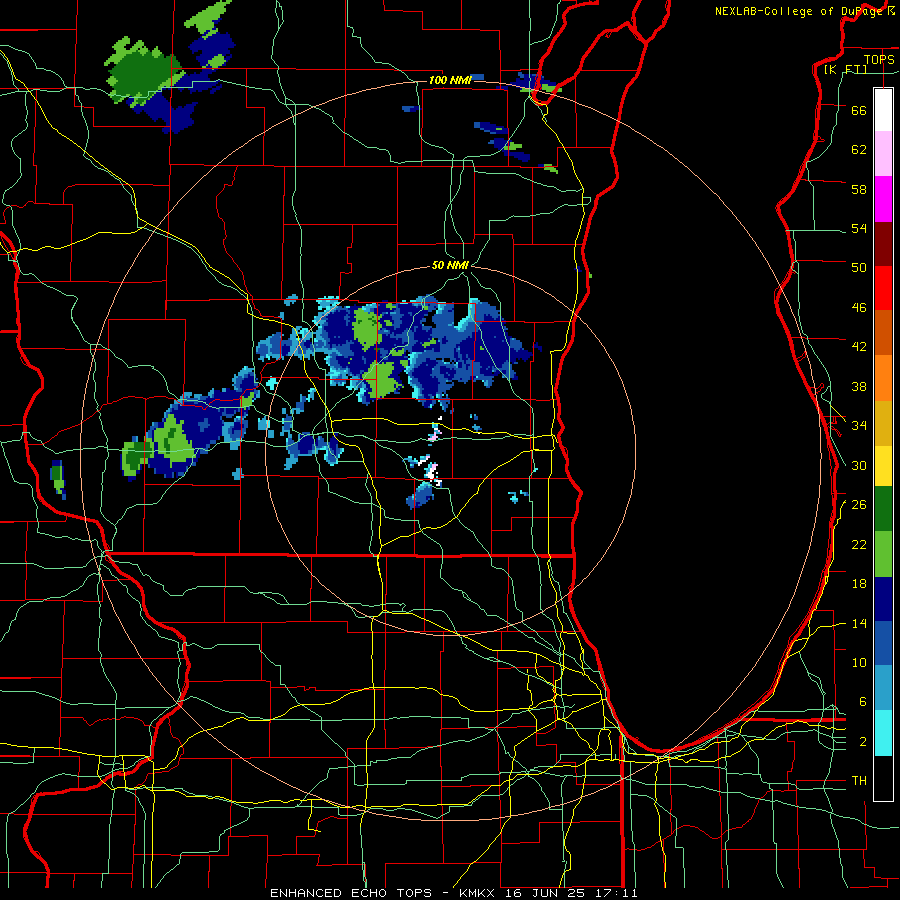
Task: Click the dark red swatch near 50 kft
Action: tap(883, 244)
